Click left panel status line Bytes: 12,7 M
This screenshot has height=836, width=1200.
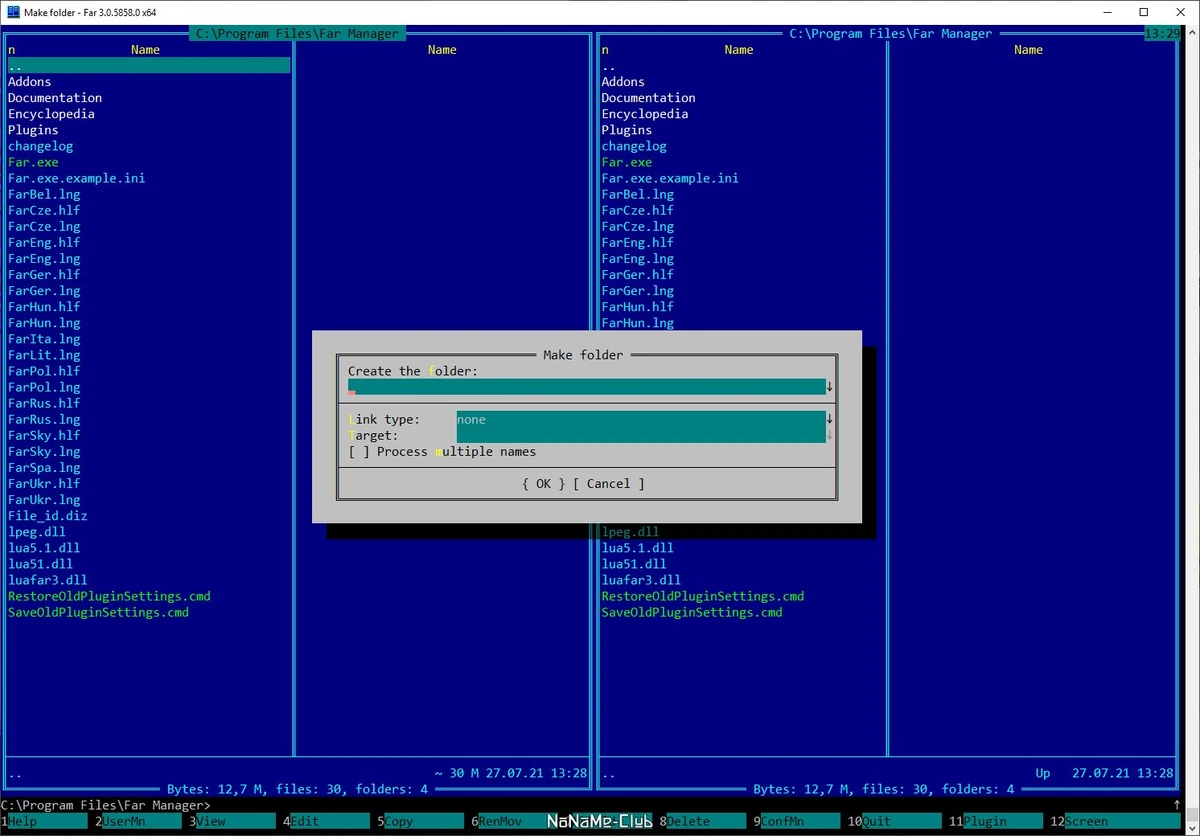(297, 789)
